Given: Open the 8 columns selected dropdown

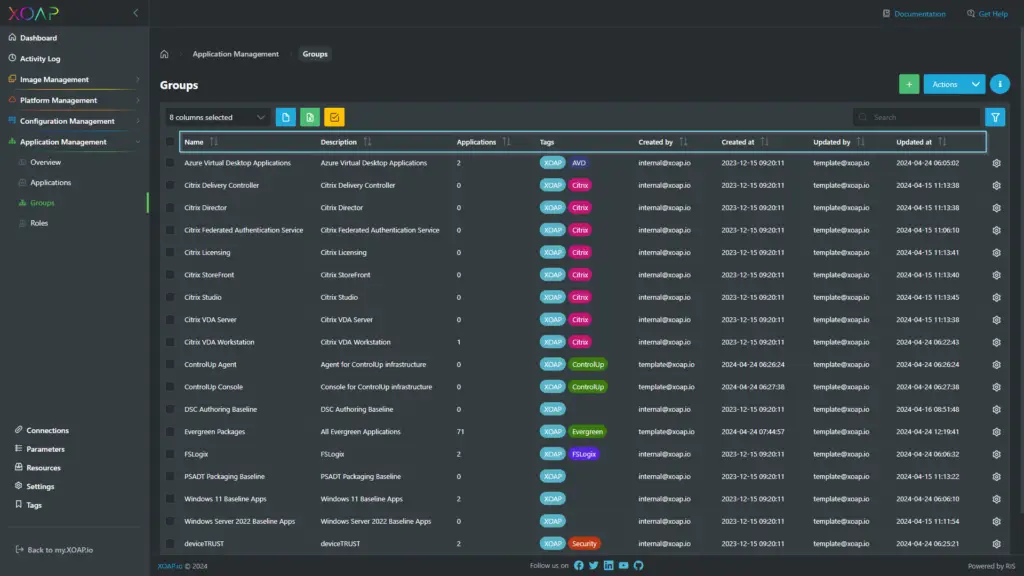Looking at the screenshot, I should pos(217,118).
